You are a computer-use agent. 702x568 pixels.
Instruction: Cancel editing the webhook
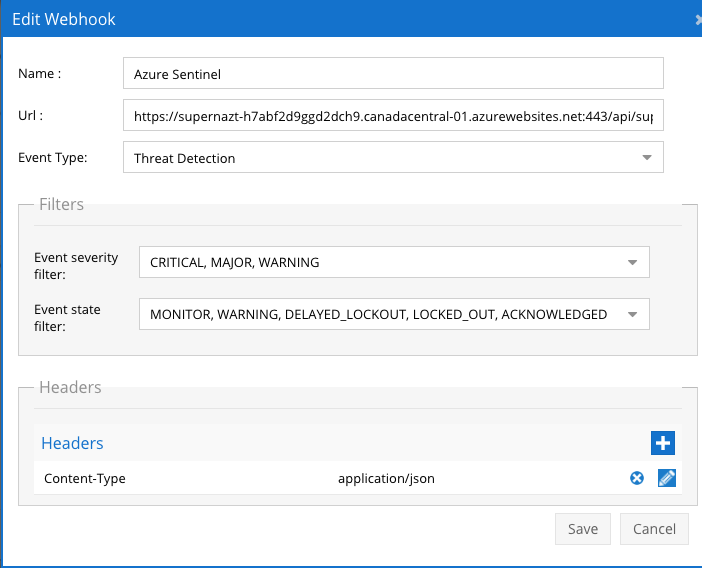coord(654,529)
